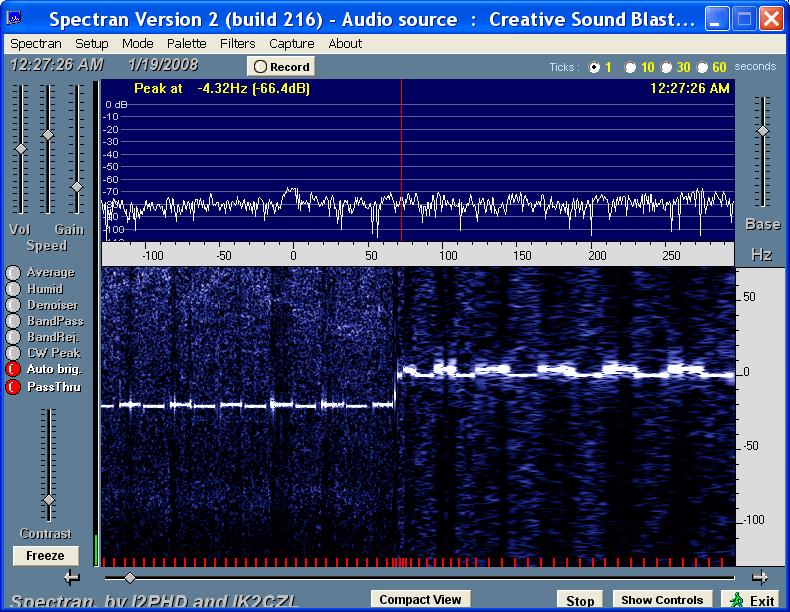The height and width of the screenshot is (612, 790).
Task: Open the Spectran menu
Action: [x=36, y=44]
